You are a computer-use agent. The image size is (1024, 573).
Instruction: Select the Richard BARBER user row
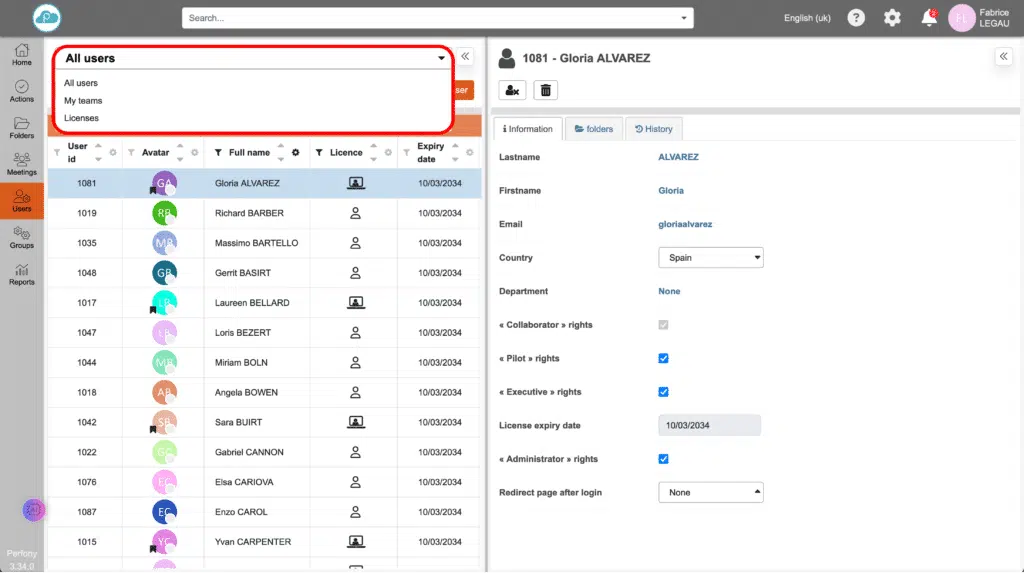[x=249, y=213]
